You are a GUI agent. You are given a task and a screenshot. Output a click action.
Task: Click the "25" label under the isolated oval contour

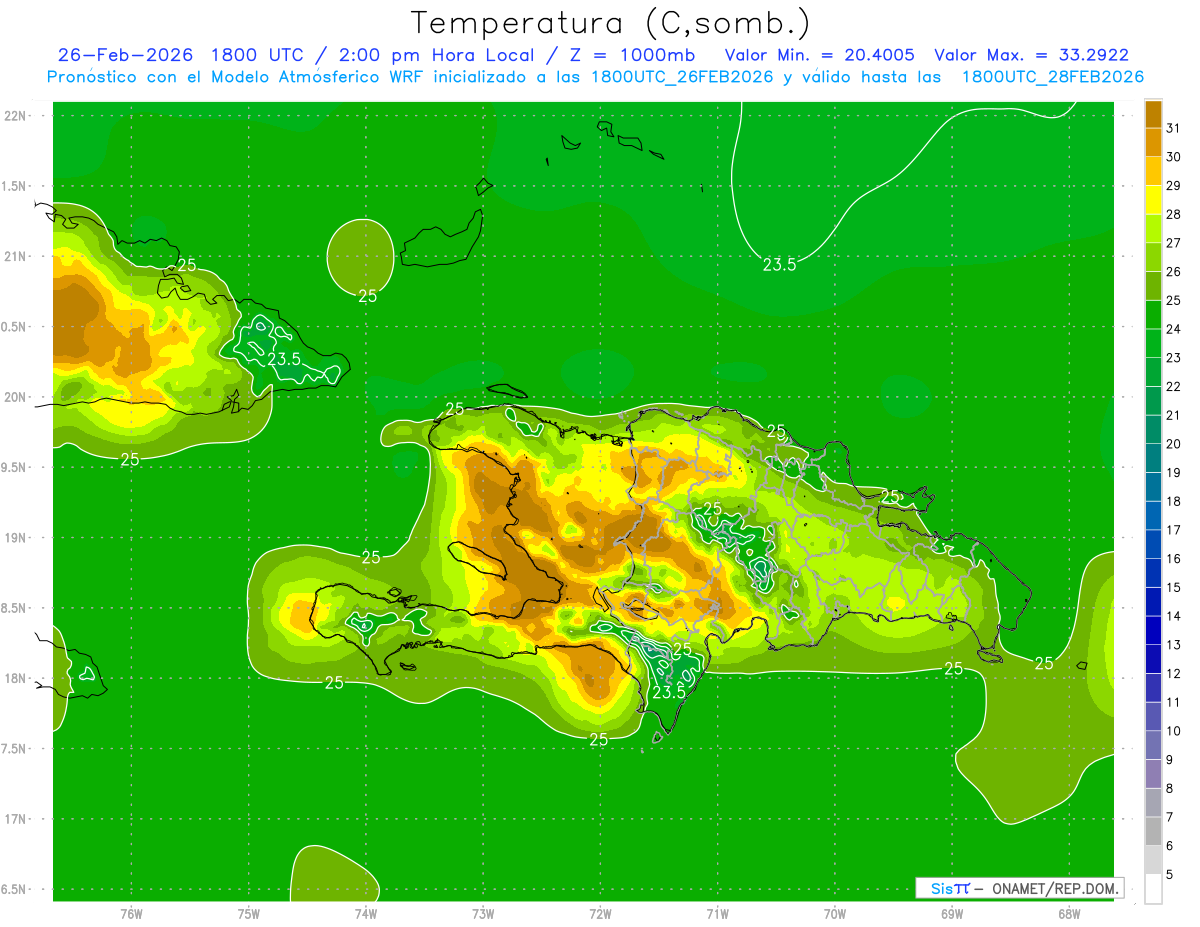367,296
